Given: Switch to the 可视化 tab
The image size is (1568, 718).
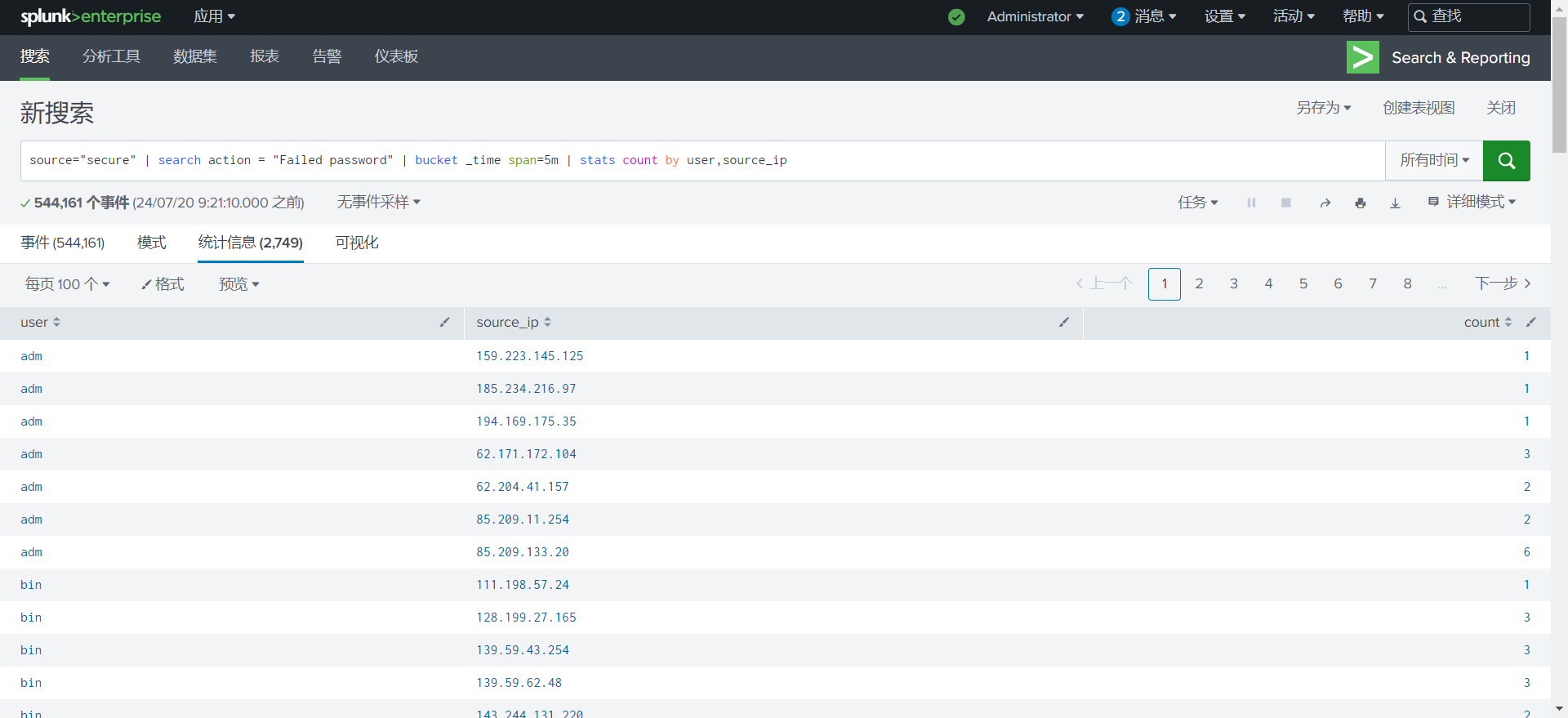Looking at the screenshot, I should pos(357,243).
